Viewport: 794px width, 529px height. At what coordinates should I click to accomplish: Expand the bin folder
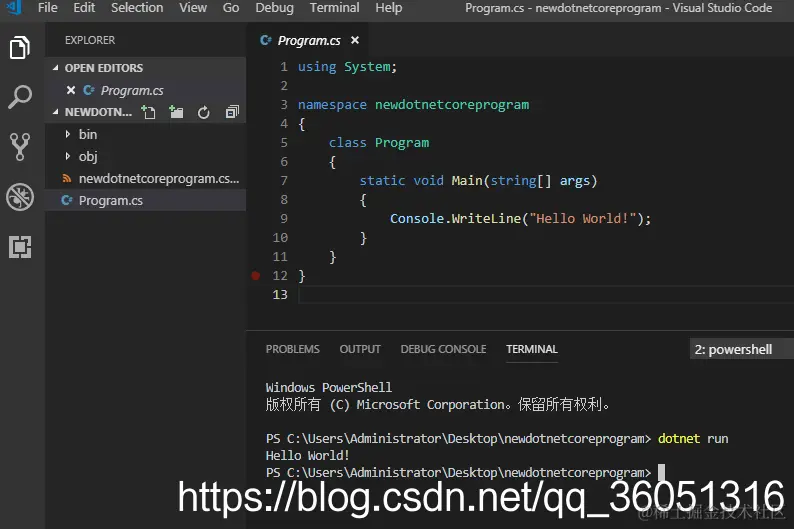pyautogui.click(x=67, y=134)
